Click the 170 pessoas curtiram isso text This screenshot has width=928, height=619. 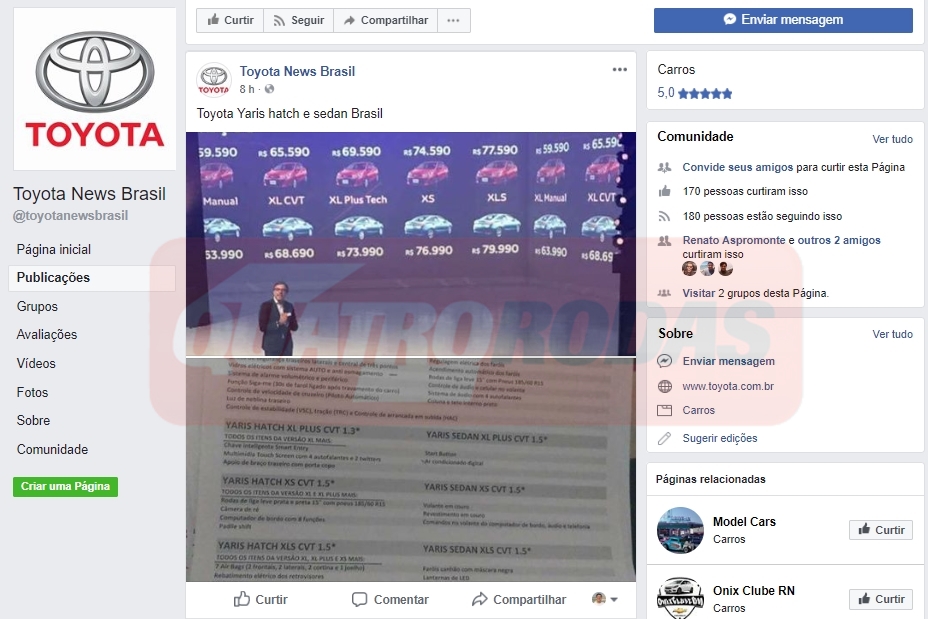click(x=745, y=191)
